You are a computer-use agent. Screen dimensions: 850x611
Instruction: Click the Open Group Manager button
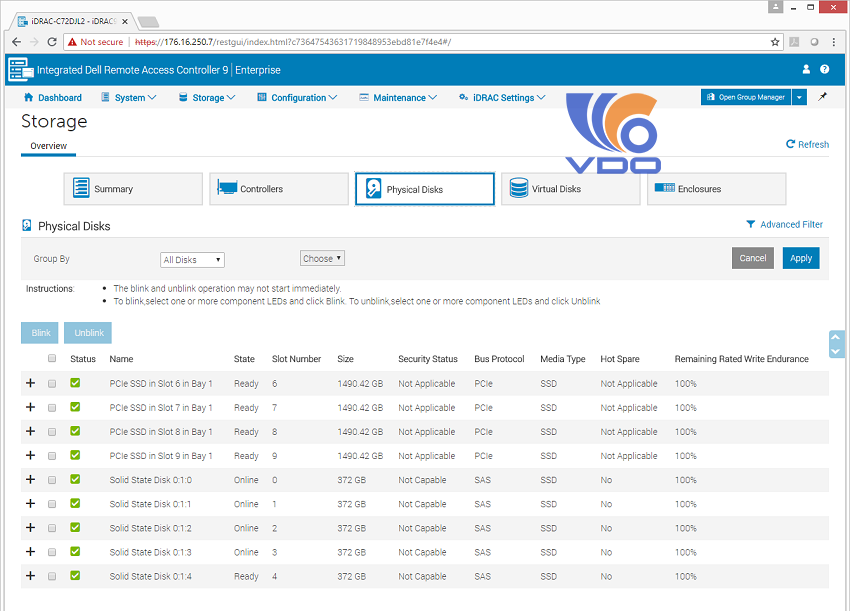click(x=746, y=97)
